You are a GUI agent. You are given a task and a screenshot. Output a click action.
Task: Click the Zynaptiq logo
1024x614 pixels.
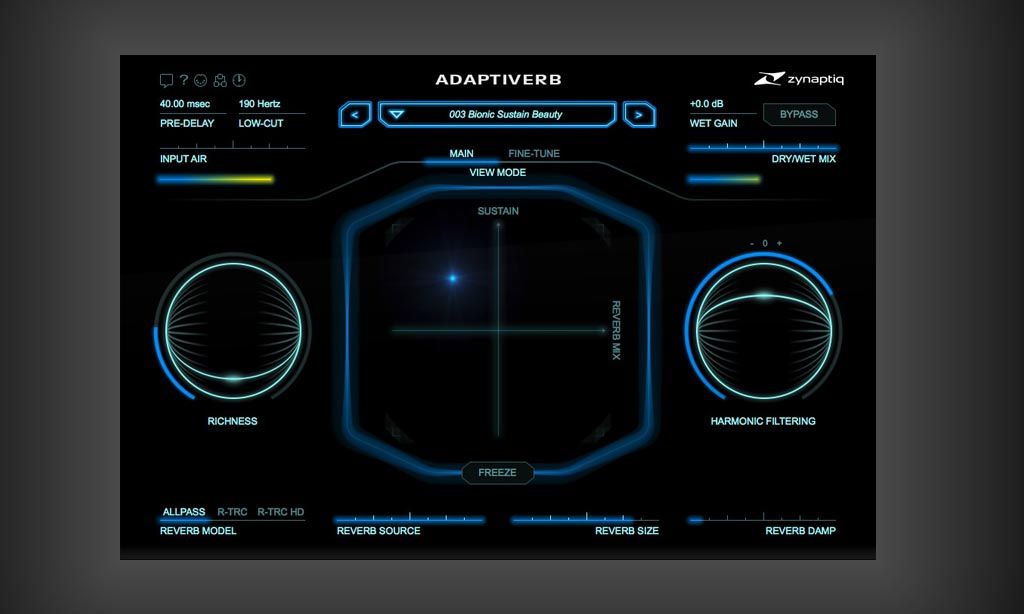(799, 79)
